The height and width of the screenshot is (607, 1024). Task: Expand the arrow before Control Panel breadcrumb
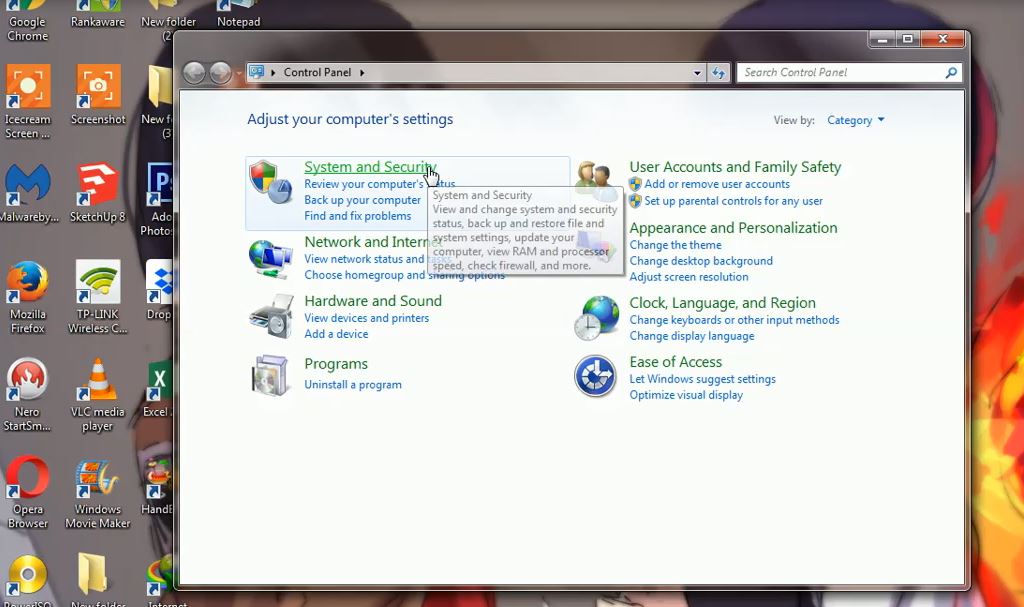pyautogui.click(x=273, y=73)
